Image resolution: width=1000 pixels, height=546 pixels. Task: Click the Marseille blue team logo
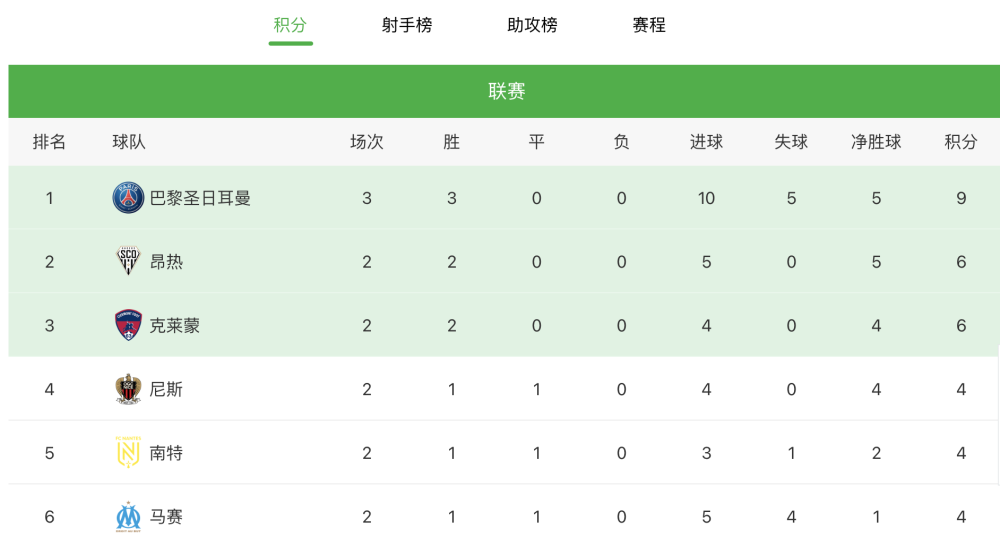point(128,517)
